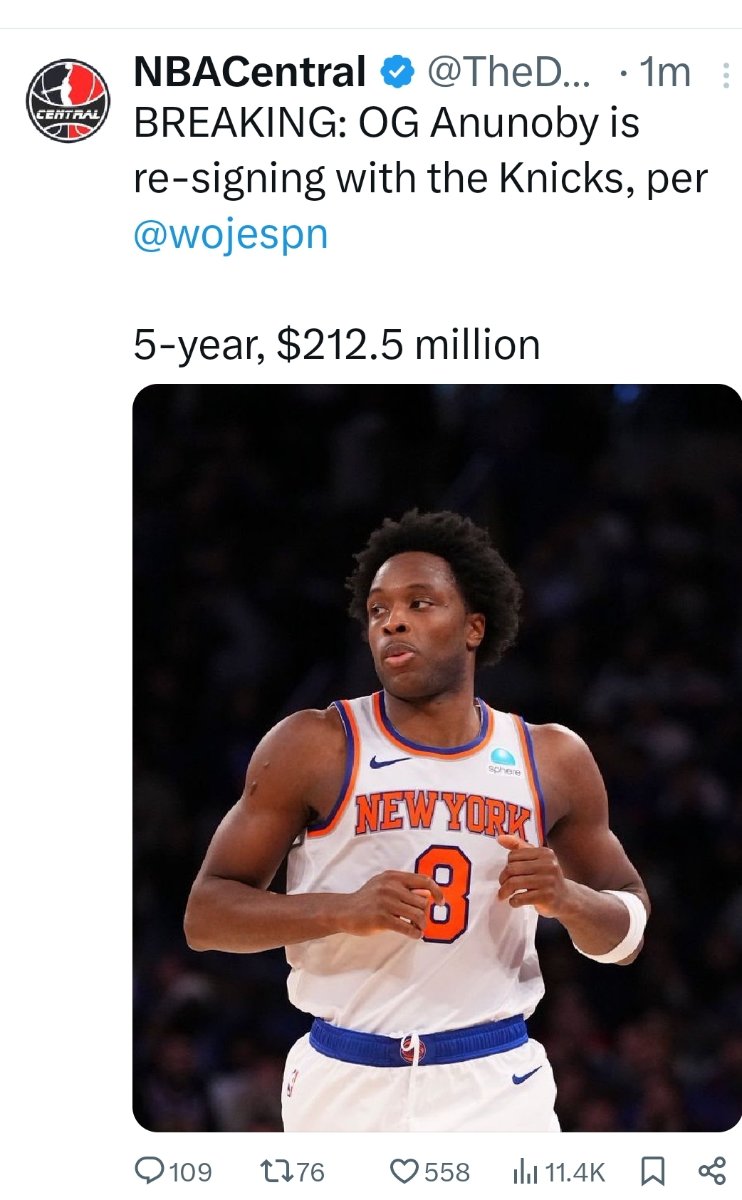Viewport: 742px width, 1200px height.
Task: Click the repost arrows icon
Action: 277,1171
